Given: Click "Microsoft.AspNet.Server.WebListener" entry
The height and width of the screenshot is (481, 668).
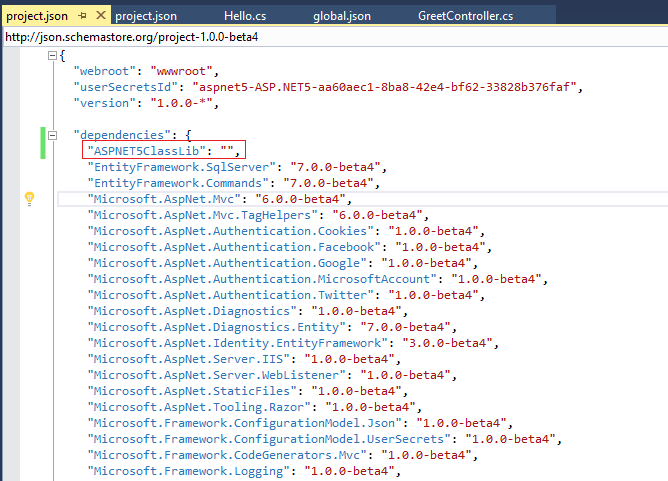Looking at the screenshot, I should tap(271, 375).
